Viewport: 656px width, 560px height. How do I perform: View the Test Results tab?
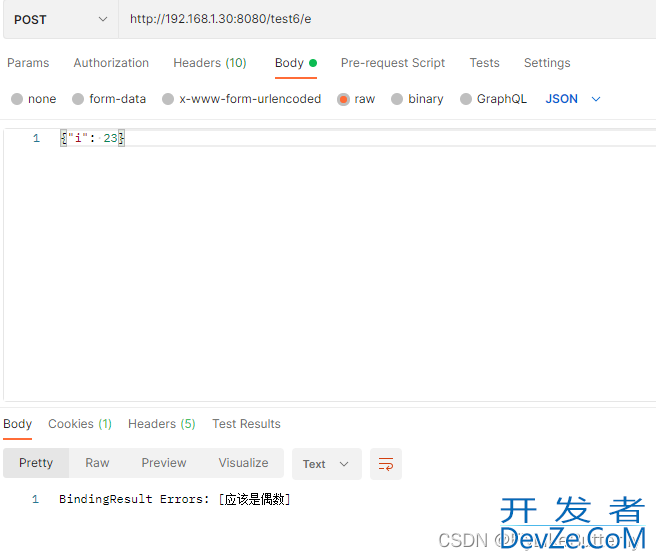246,424
